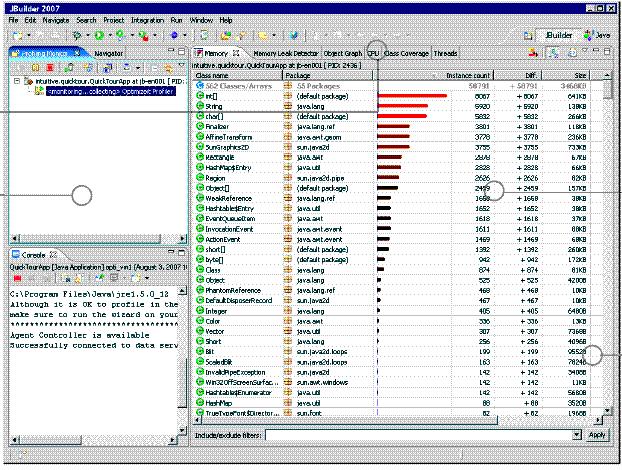
Task: Click the Display Selected Console icon
Action: click(x=114, y=278)
